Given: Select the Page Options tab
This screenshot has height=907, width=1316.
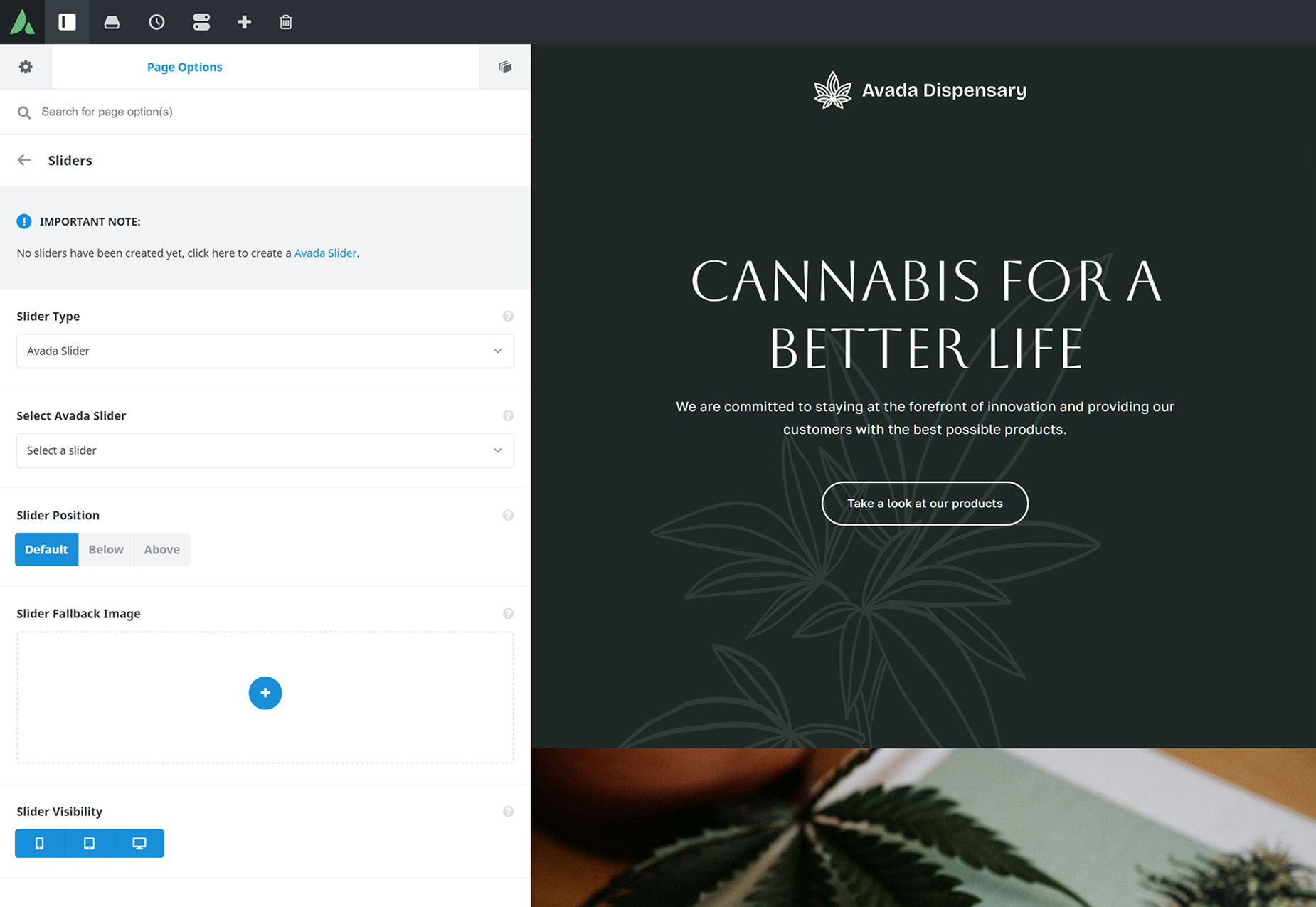Looking at the screenshot, I should pos(185,67).
